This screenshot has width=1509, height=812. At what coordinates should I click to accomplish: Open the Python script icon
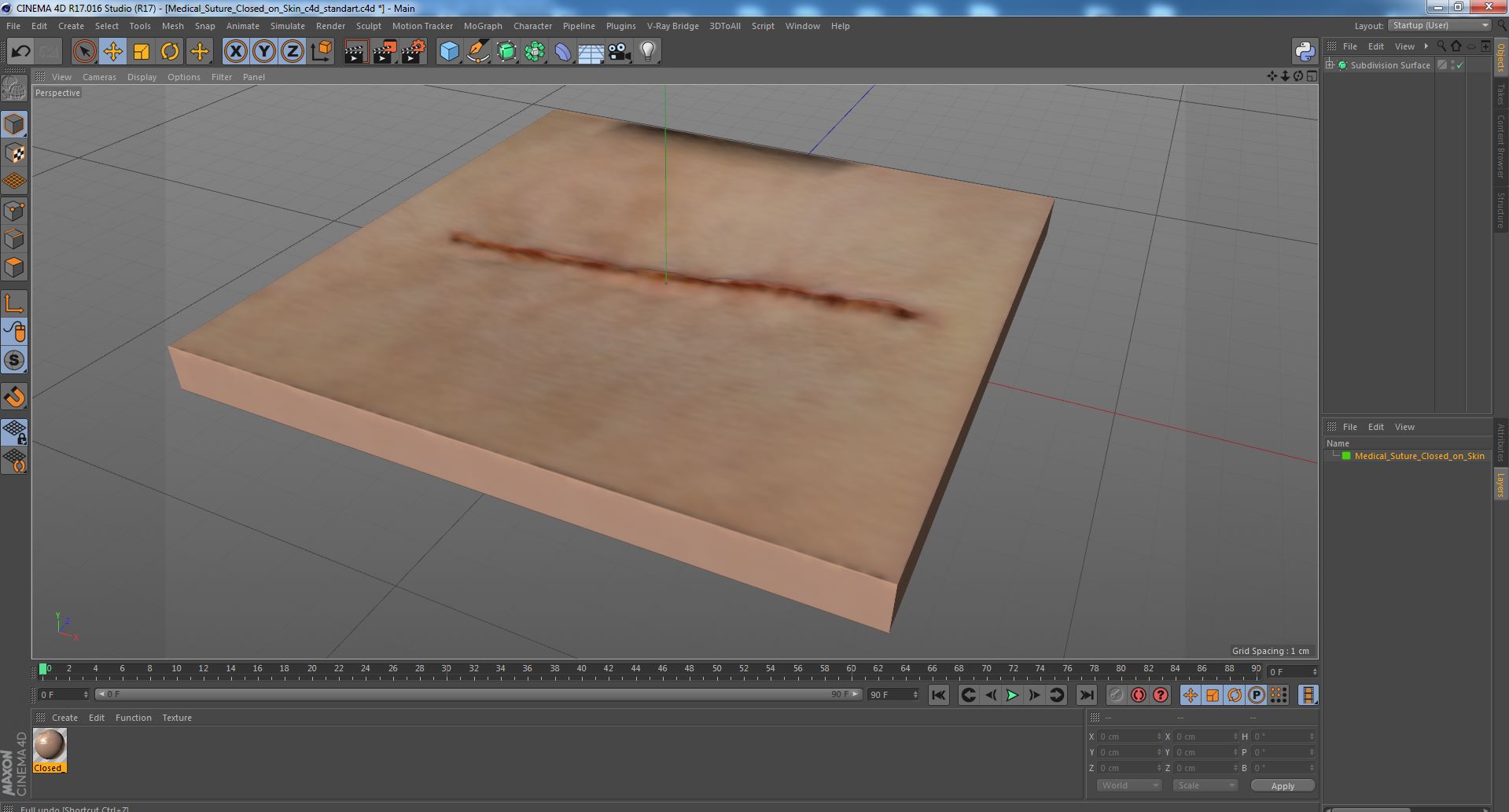tap(1305, 52)
